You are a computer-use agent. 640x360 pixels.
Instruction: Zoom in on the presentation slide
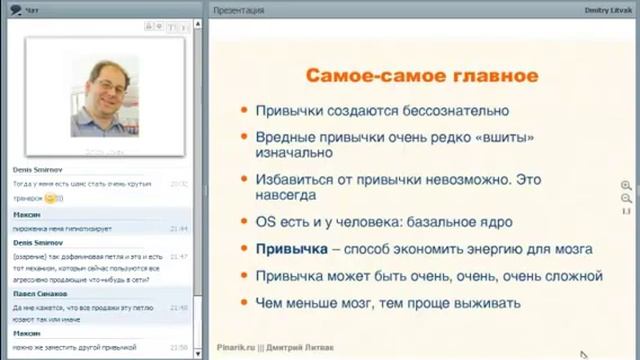[x=626, y=185]
